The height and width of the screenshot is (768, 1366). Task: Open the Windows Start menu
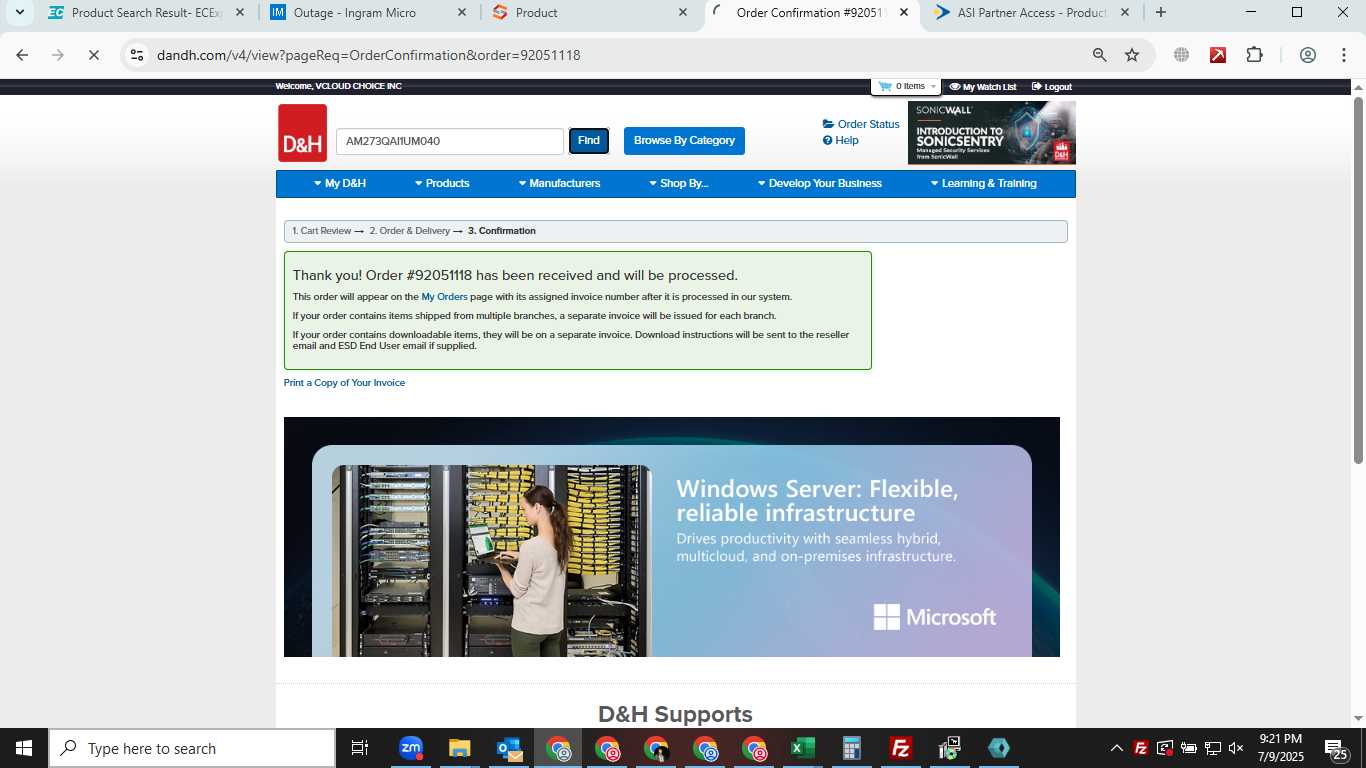(24, 748)
